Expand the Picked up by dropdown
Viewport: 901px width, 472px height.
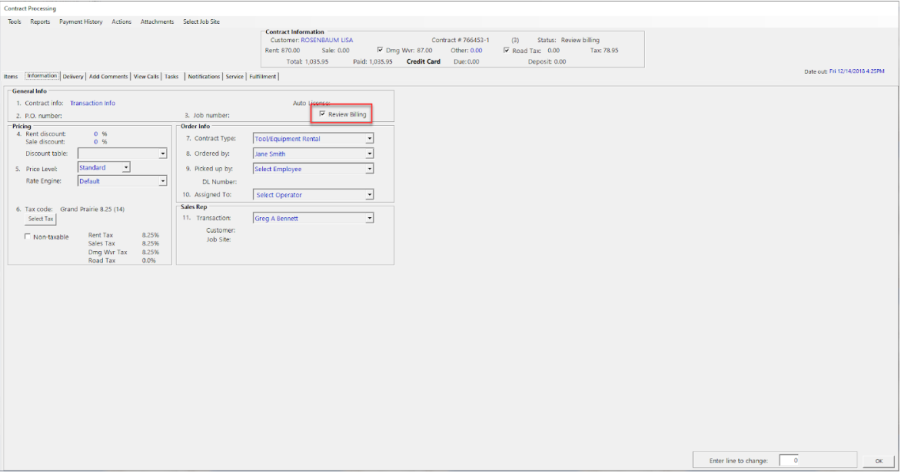[x=369, y=169]
